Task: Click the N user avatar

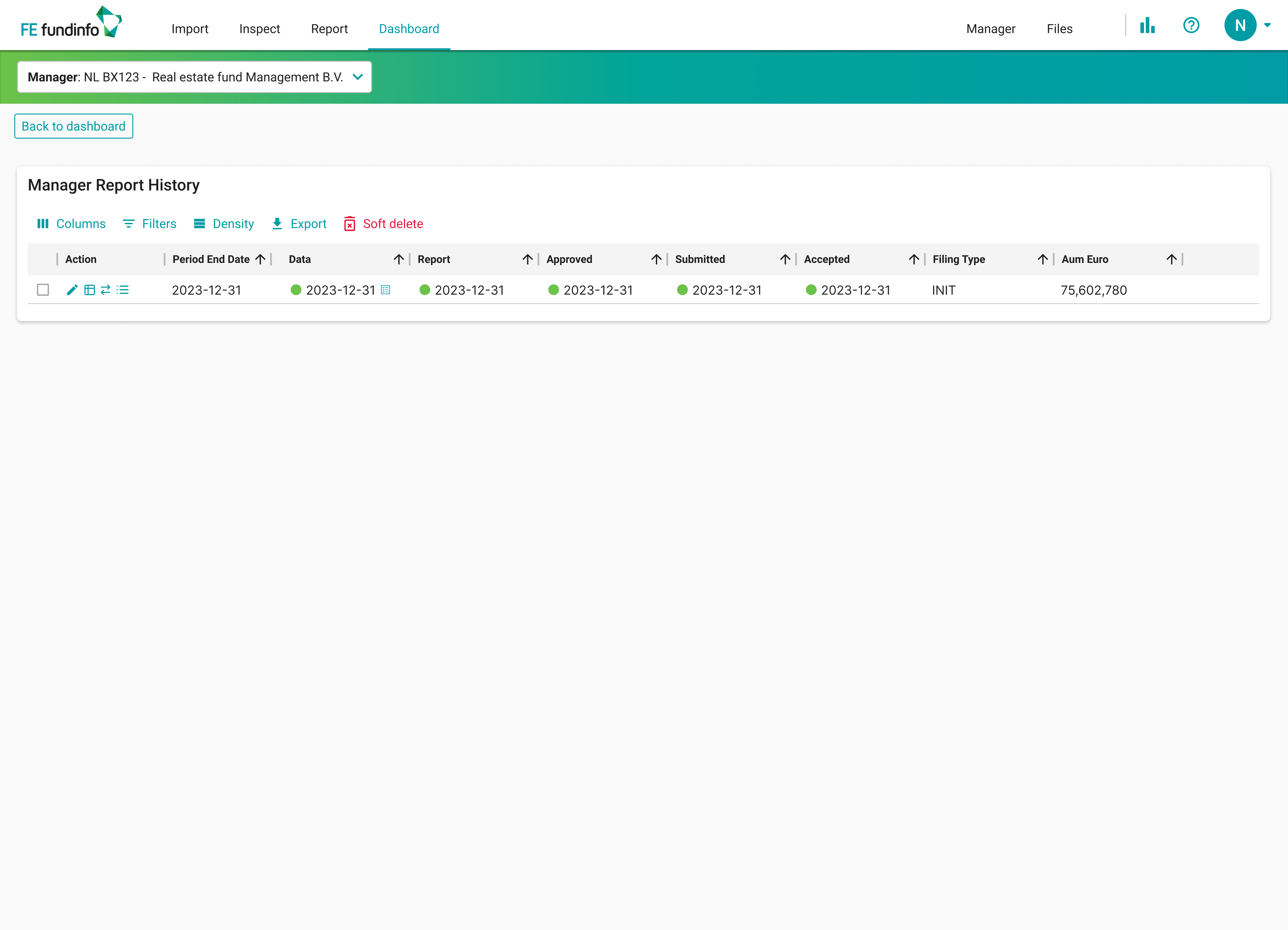Action: tap(1240, 25)
